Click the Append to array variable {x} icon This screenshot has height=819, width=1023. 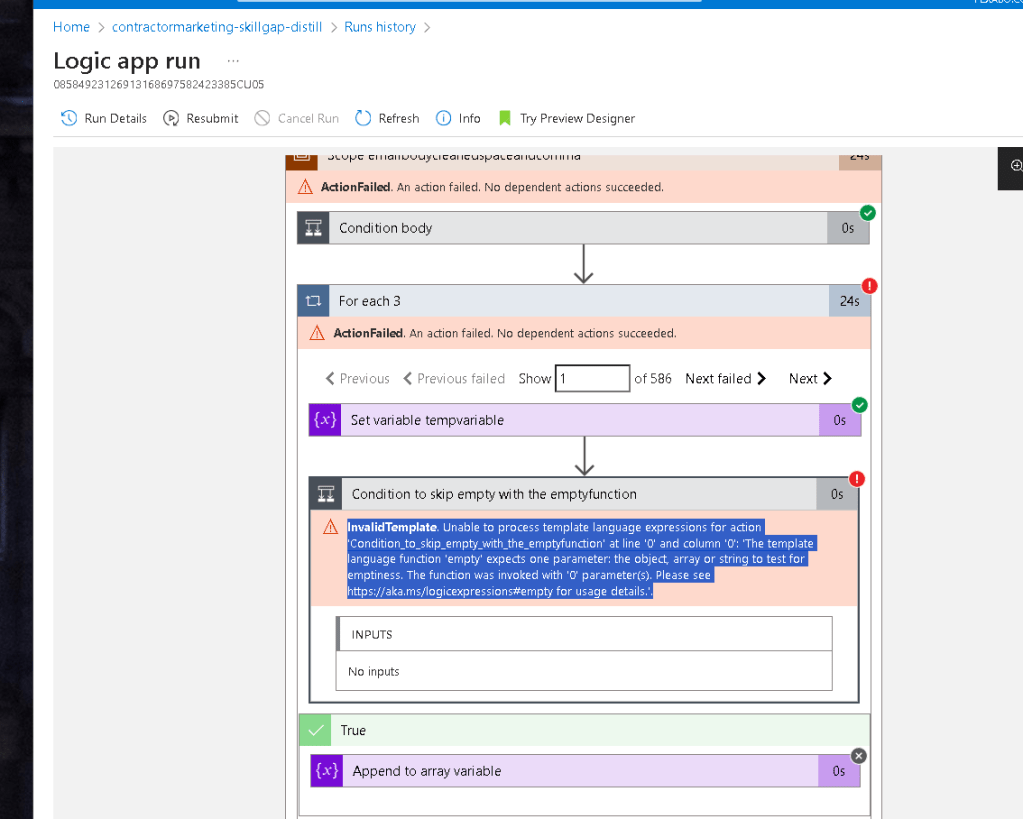[327, 771]
